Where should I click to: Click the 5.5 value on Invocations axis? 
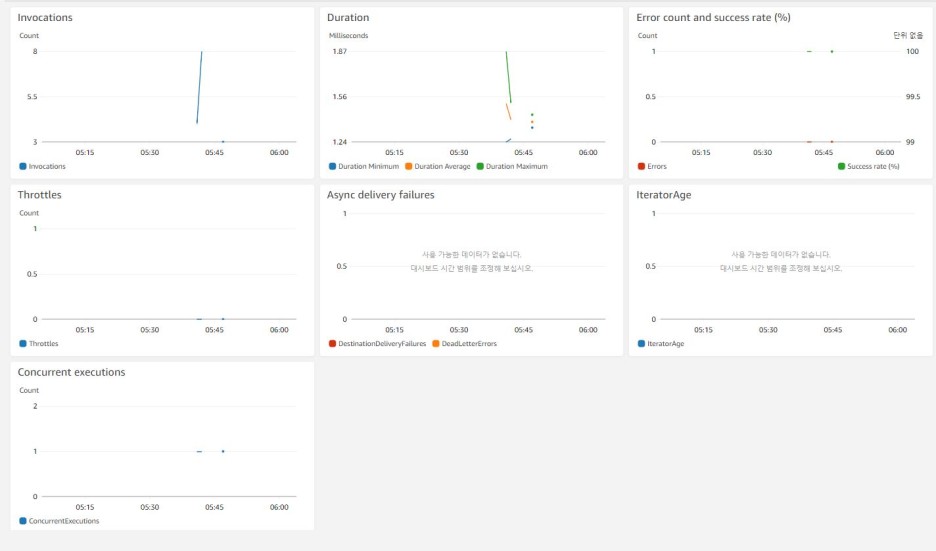coord(32,97)
